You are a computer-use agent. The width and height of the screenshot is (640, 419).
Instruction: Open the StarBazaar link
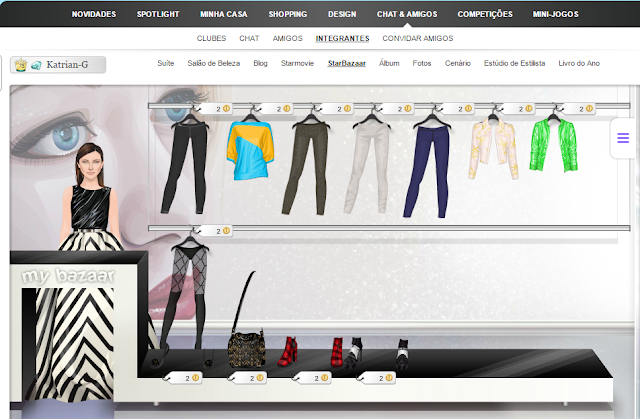pyautogui.click(x=347, y=63)
